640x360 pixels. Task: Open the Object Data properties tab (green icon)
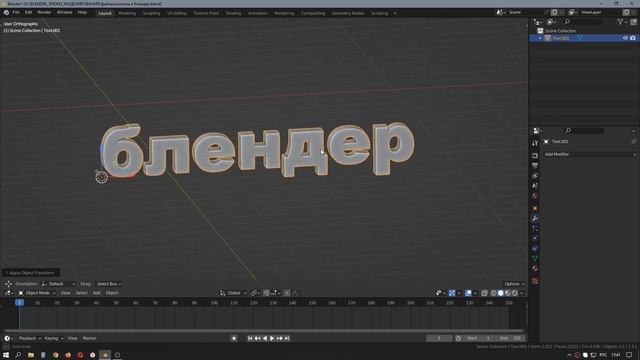(x=535, y=258)
